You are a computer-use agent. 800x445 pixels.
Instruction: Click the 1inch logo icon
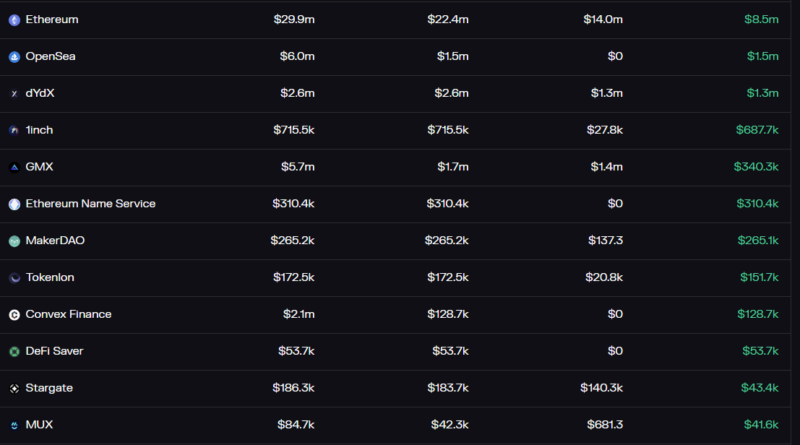click(14, 130)
